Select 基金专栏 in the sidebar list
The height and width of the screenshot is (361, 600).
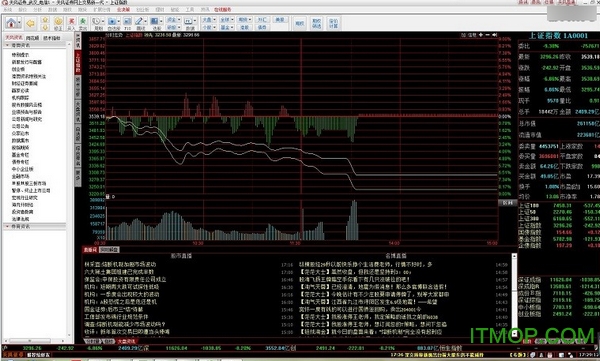tap(20, 155)
